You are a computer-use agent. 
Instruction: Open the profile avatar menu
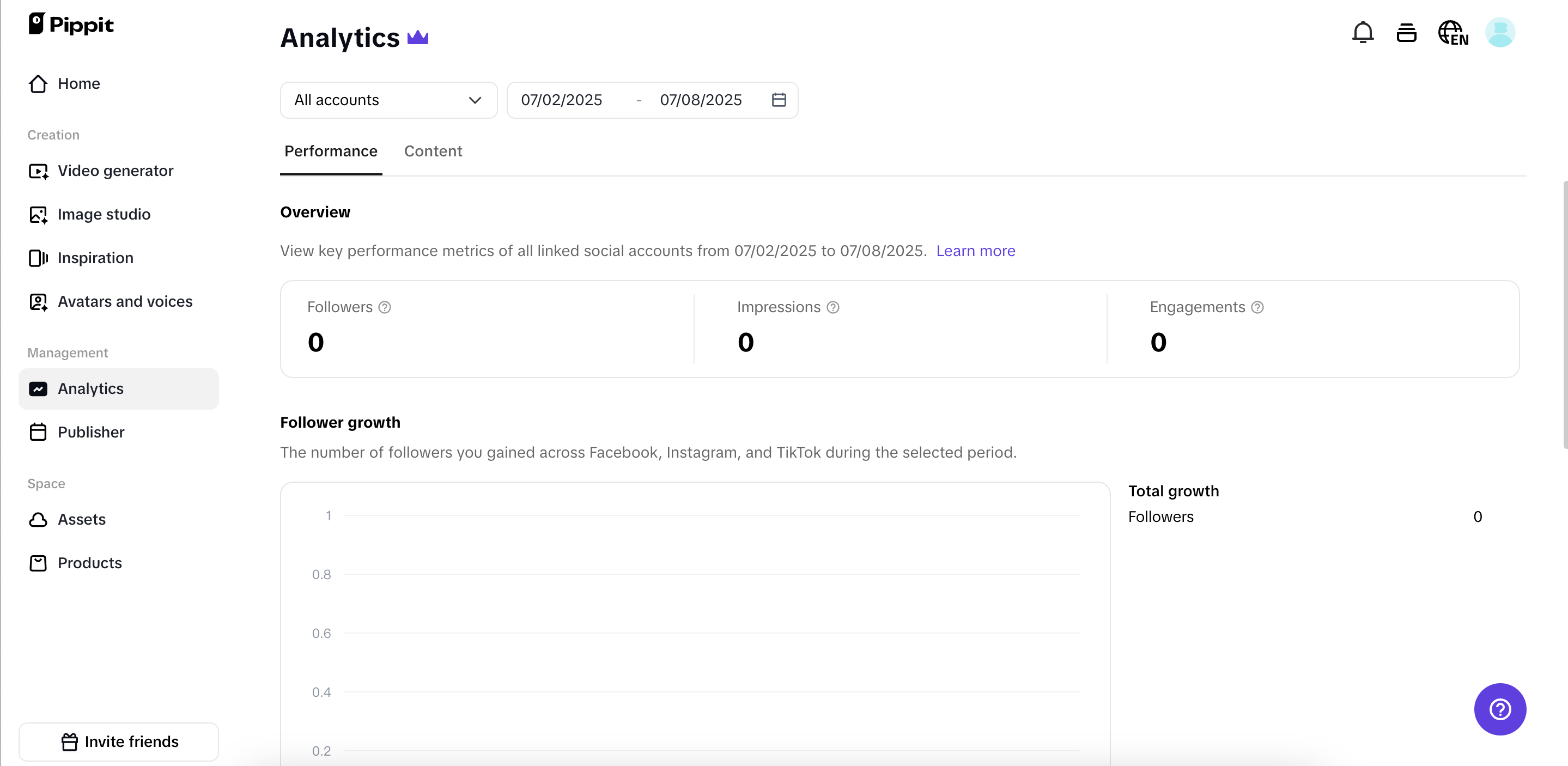coord(1500,32)
